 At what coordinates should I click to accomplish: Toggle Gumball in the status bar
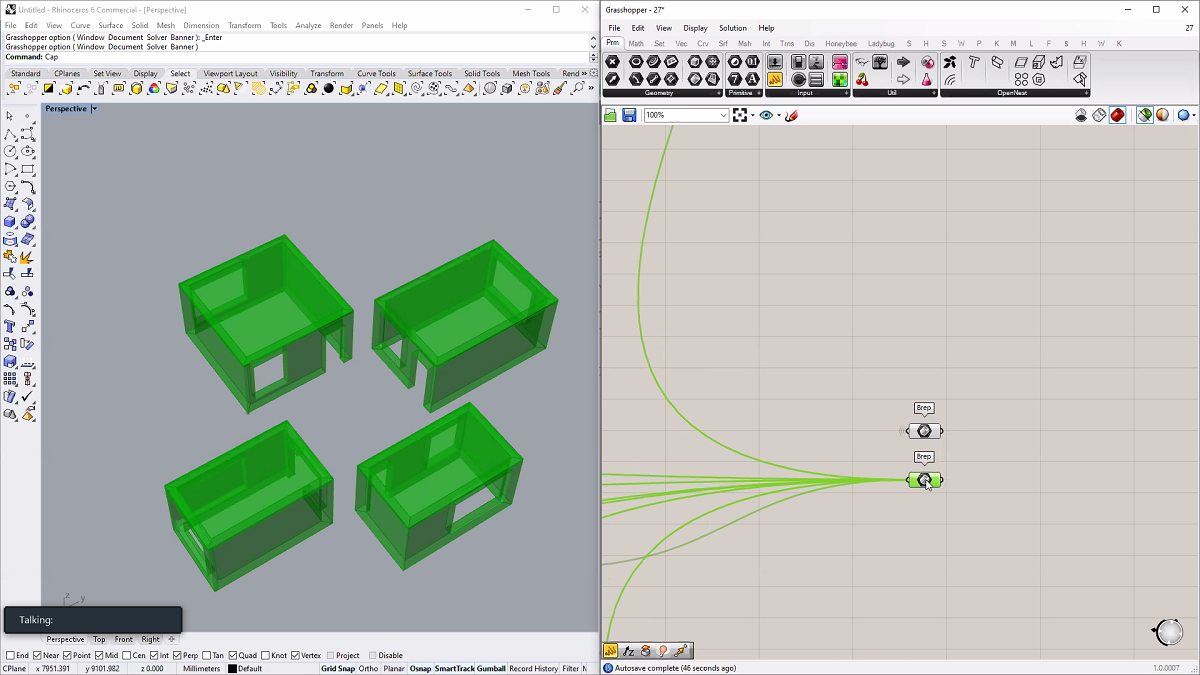pyautogui.click(x=490, y=669)
